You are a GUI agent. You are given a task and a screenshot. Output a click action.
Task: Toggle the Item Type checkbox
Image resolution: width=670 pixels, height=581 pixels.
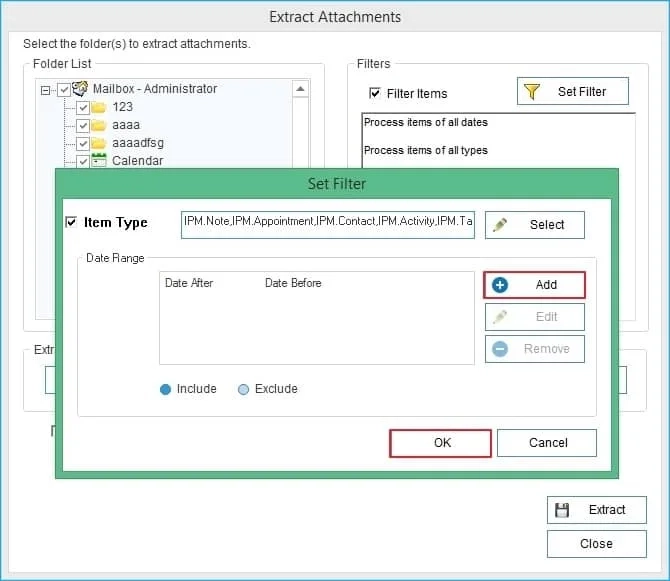pyautogui.click(x=71, y=222)
